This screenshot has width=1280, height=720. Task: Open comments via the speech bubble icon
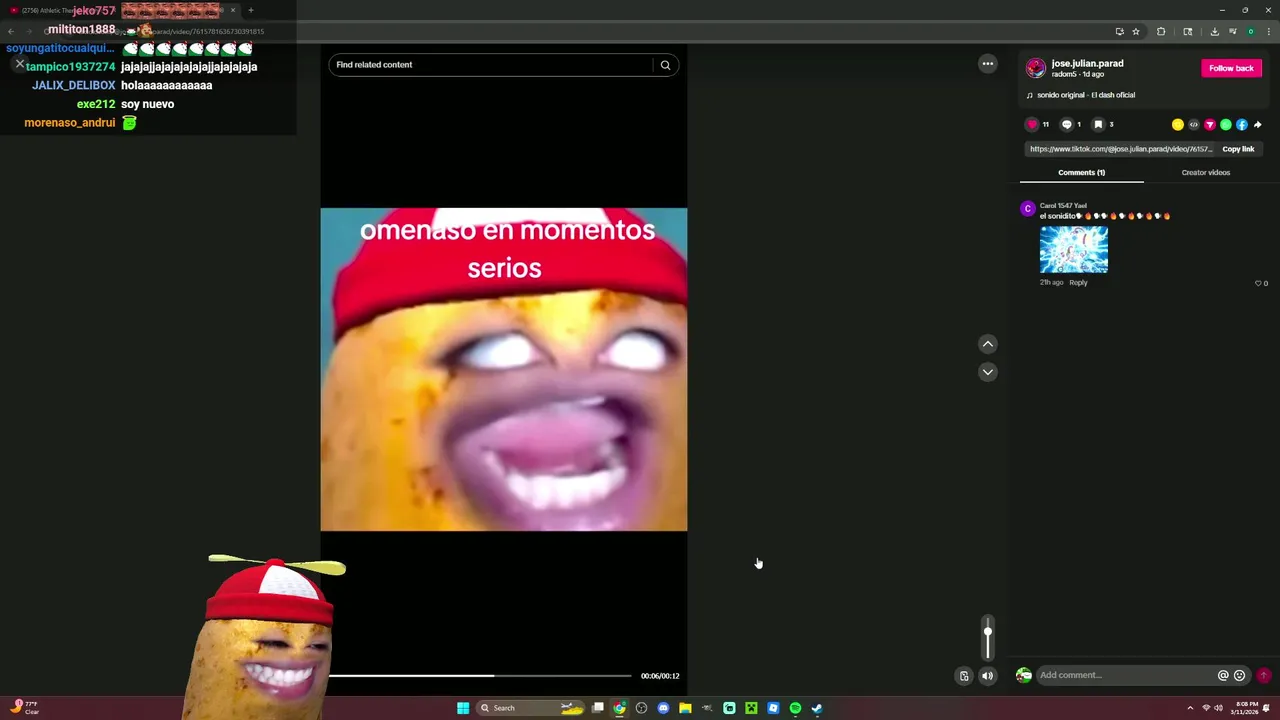(x=1066, y=125)
